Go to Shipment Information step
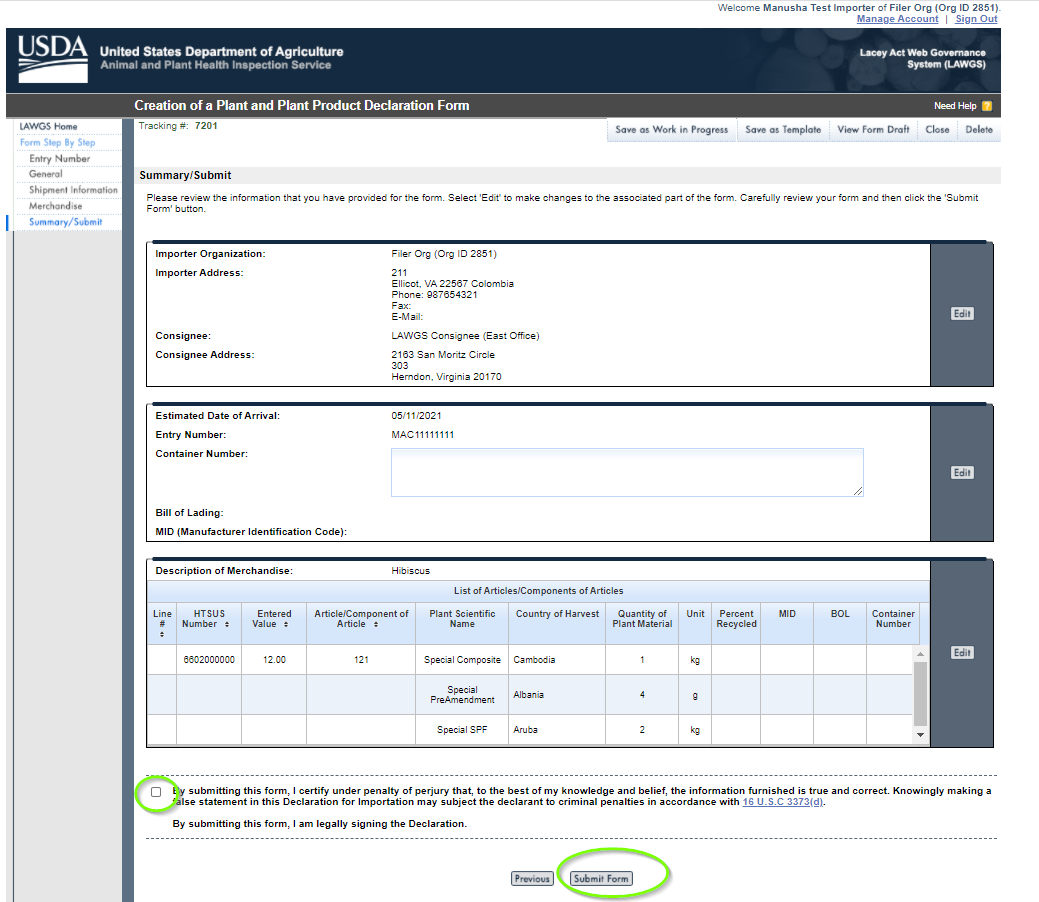This screenshot has width=1039, height=902. [x=73, y=190]
